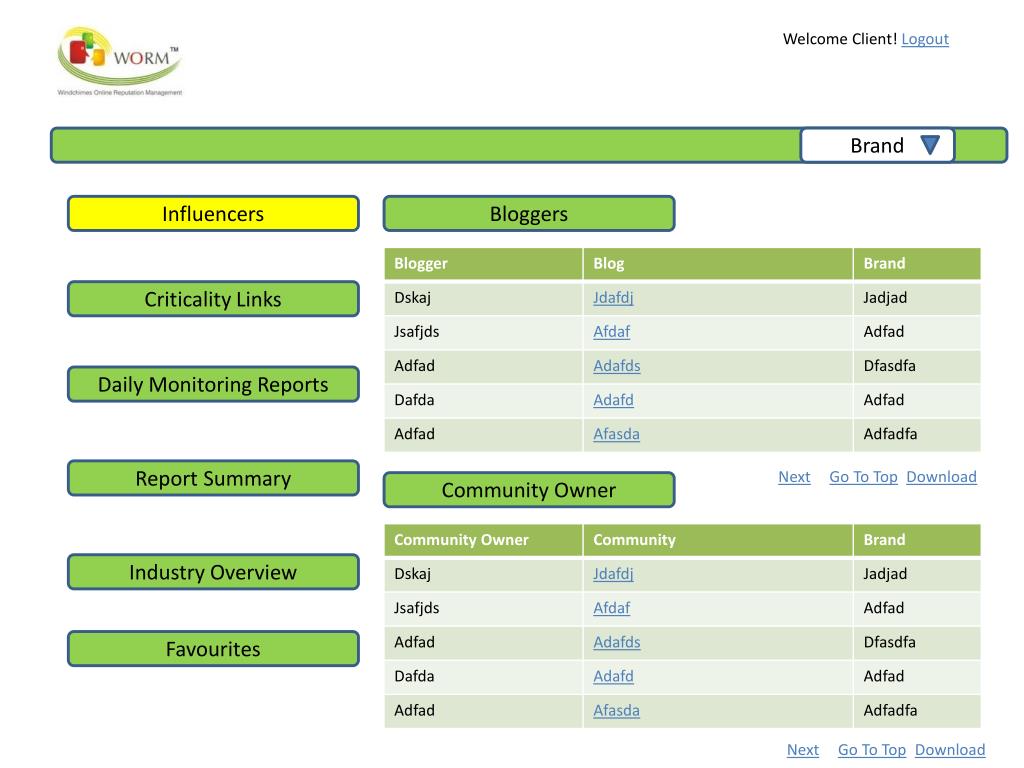Open Jdafdj blog link in Bloggers table
The image size is (1024, 768).
[x=613, y=298]
